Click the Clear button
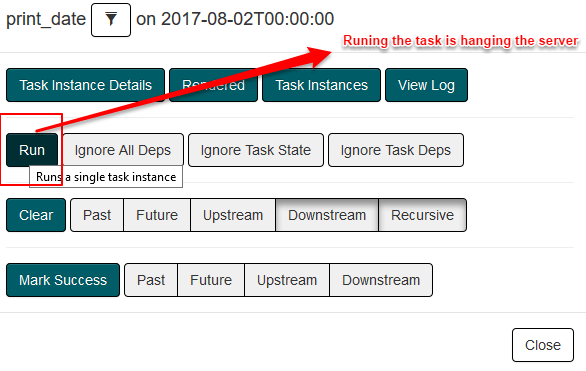This screenshot has width=586, height=371. tap(36, 215)
